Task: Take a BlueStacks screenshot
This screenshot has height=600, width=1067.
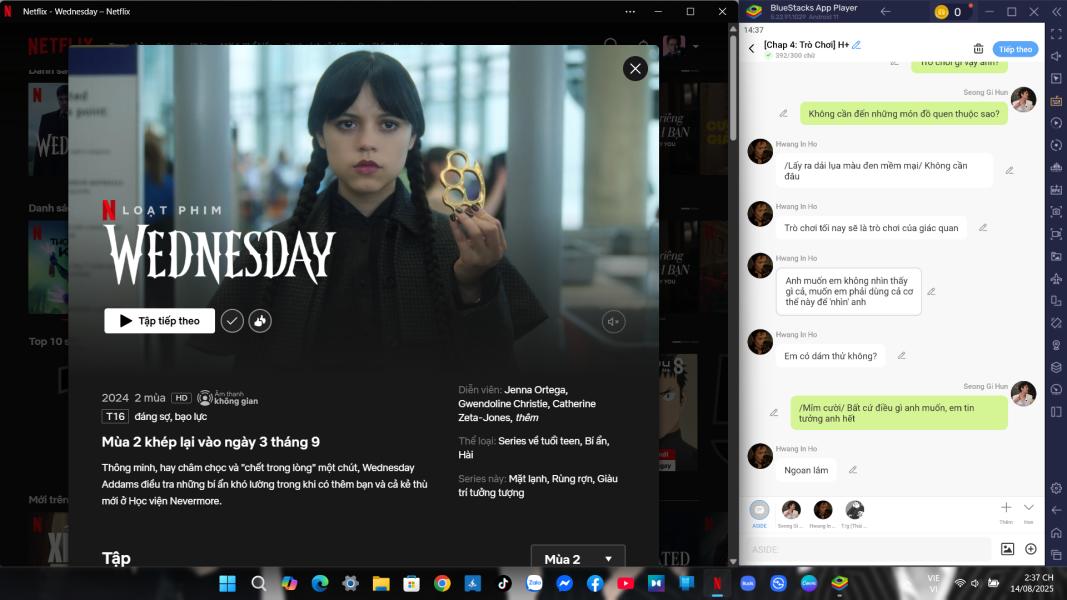Action: click(1056, 212)
